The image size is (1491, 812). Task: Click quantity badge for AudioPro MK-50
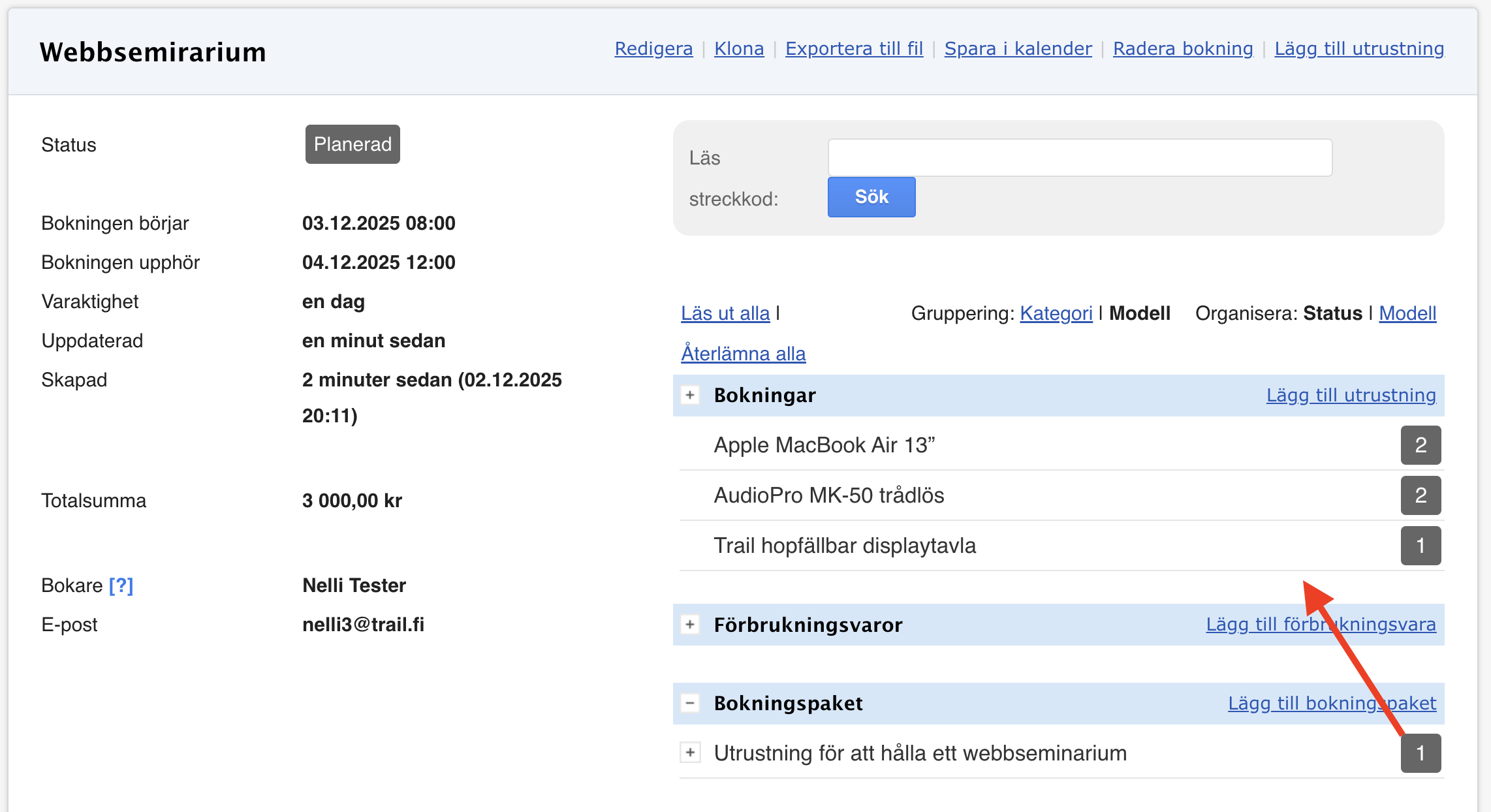click(1420, 495)
